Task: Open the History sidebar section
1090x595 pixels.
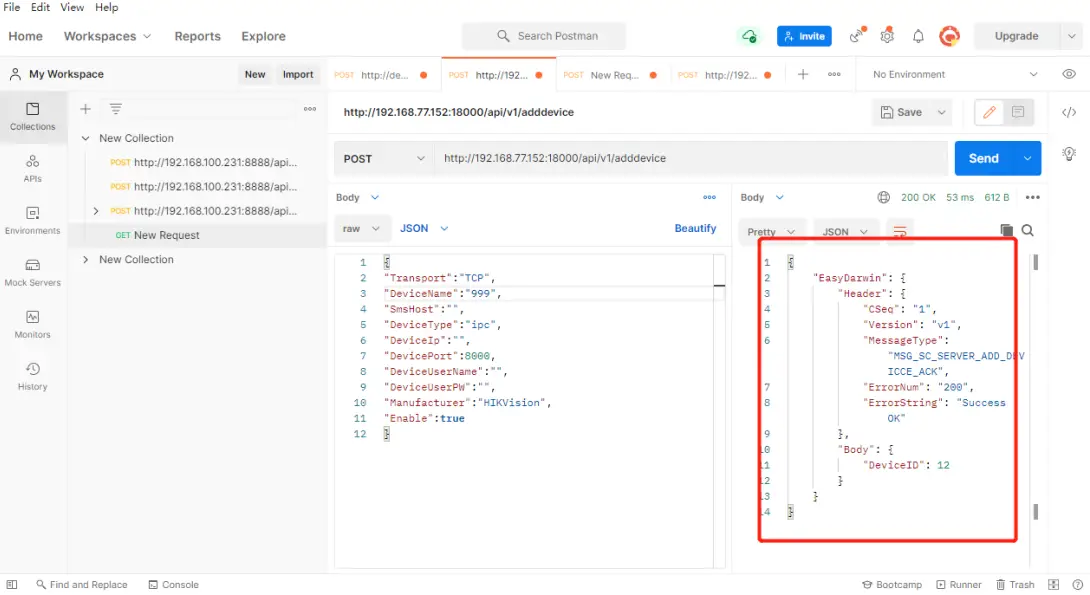Action: pyautogui.click(x=33, y=376)
